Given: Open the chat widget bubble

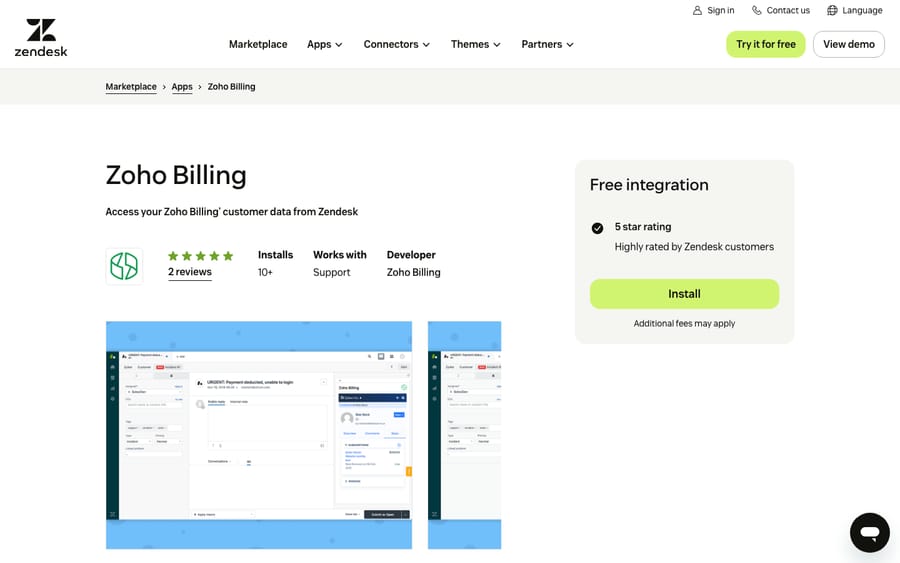Looking at the screenshot, I should 870,533.
